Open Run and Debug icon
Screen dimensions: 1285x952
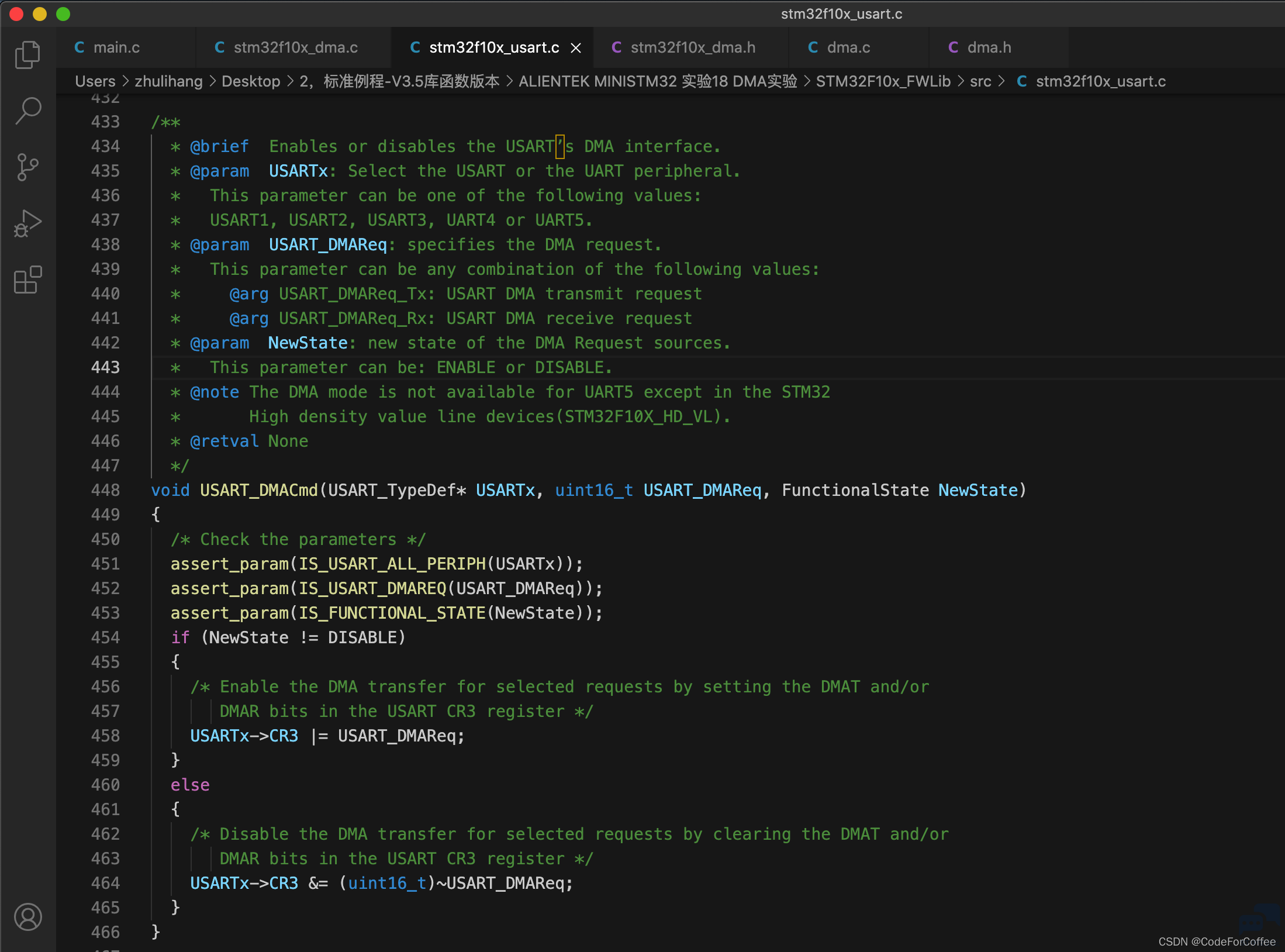(27, 223)
